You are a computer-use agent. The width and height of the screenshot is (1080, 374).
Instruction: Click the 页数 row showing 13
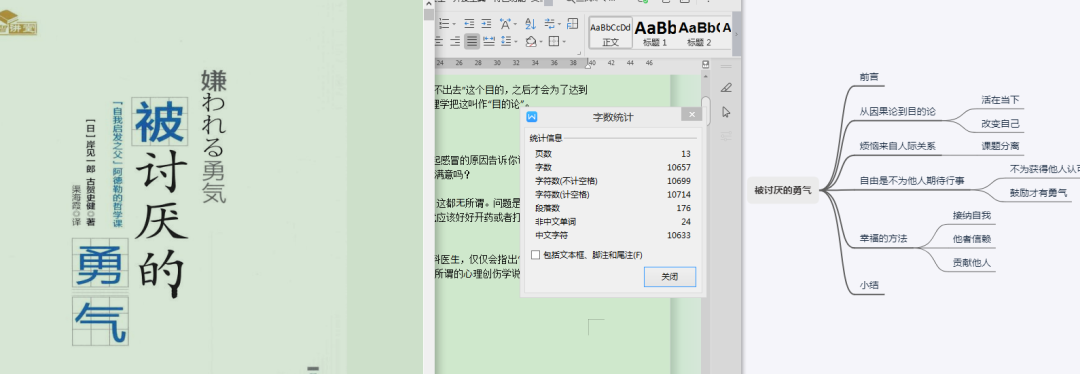[612, 154]
